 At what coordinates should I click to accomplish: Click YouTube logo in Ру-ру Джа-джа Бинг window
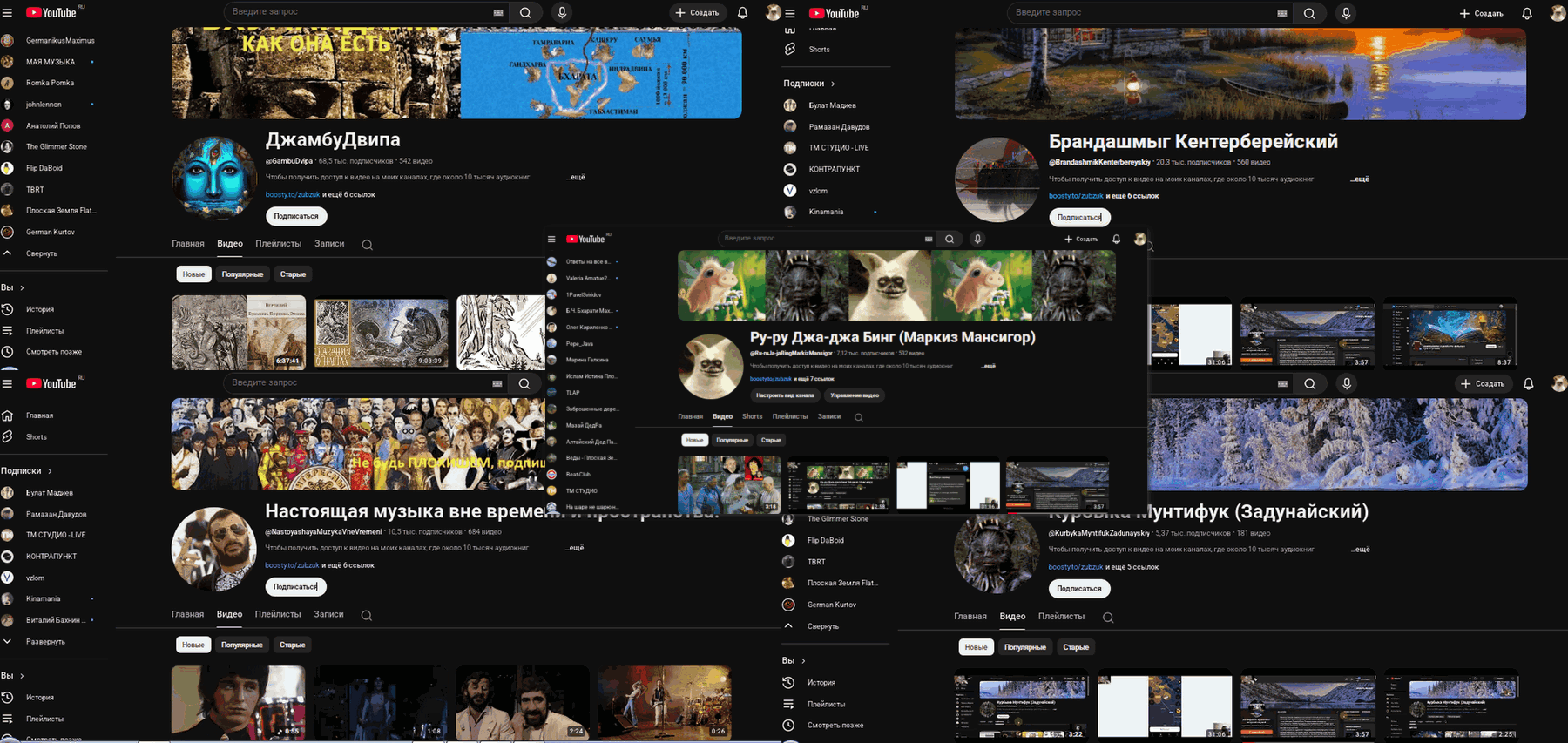(585, 239)
